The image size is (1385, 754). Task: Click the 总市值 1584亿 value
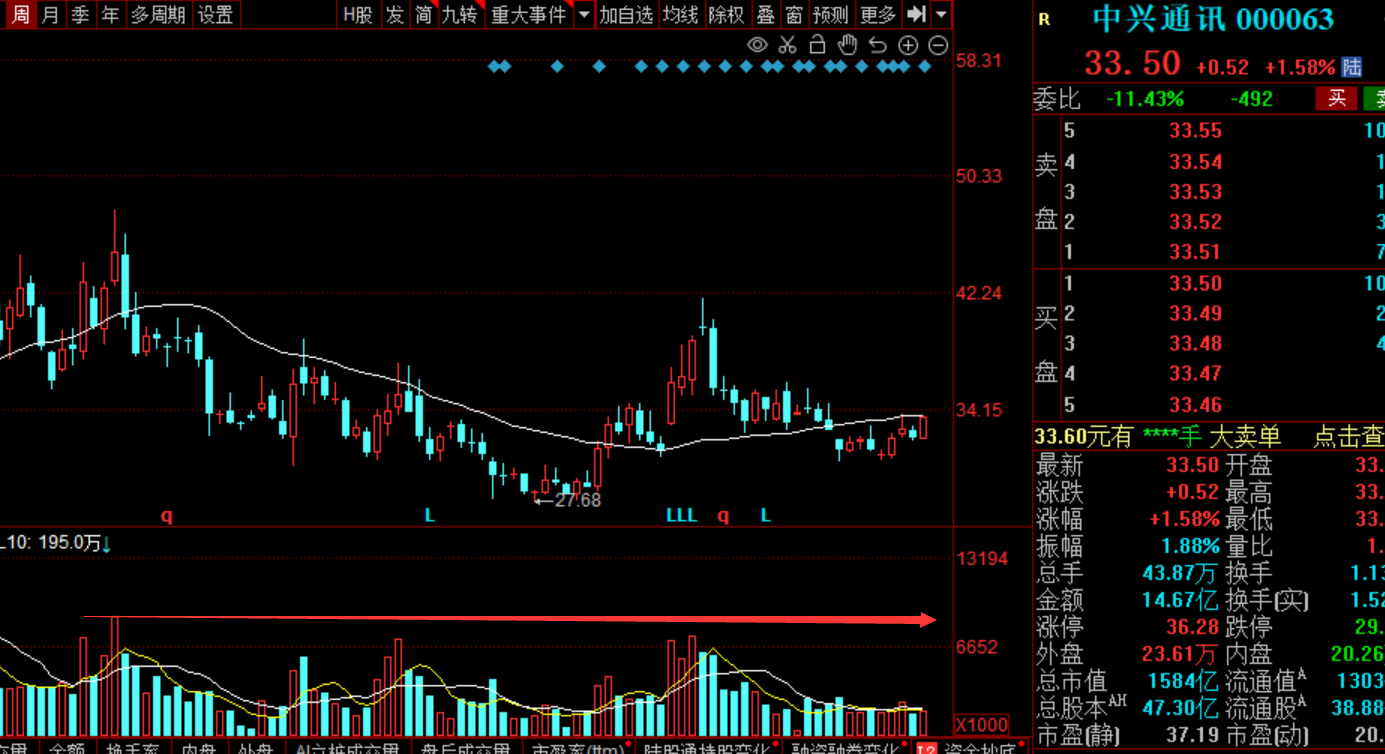[x=1183, y=682]
